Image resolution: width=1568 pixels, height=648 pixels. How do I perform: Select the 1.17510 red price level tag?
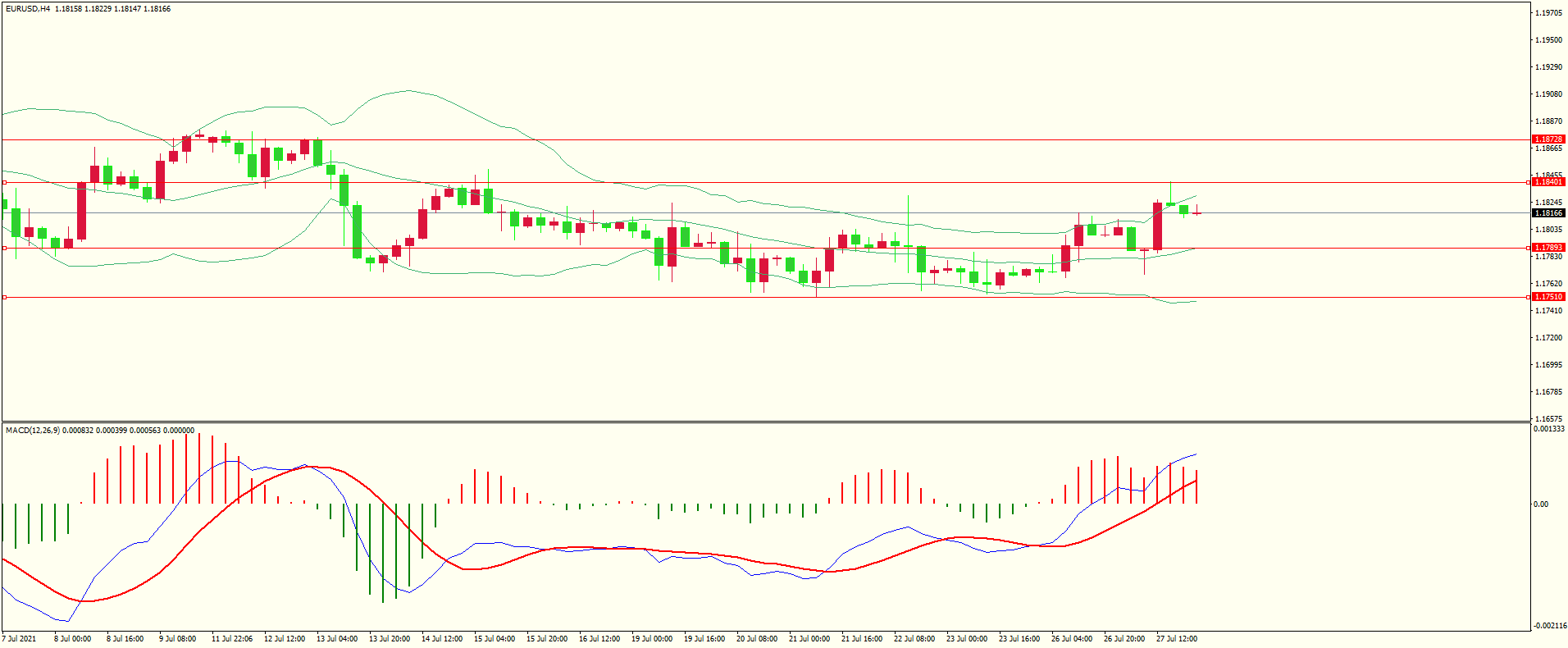pos(1548,297)
